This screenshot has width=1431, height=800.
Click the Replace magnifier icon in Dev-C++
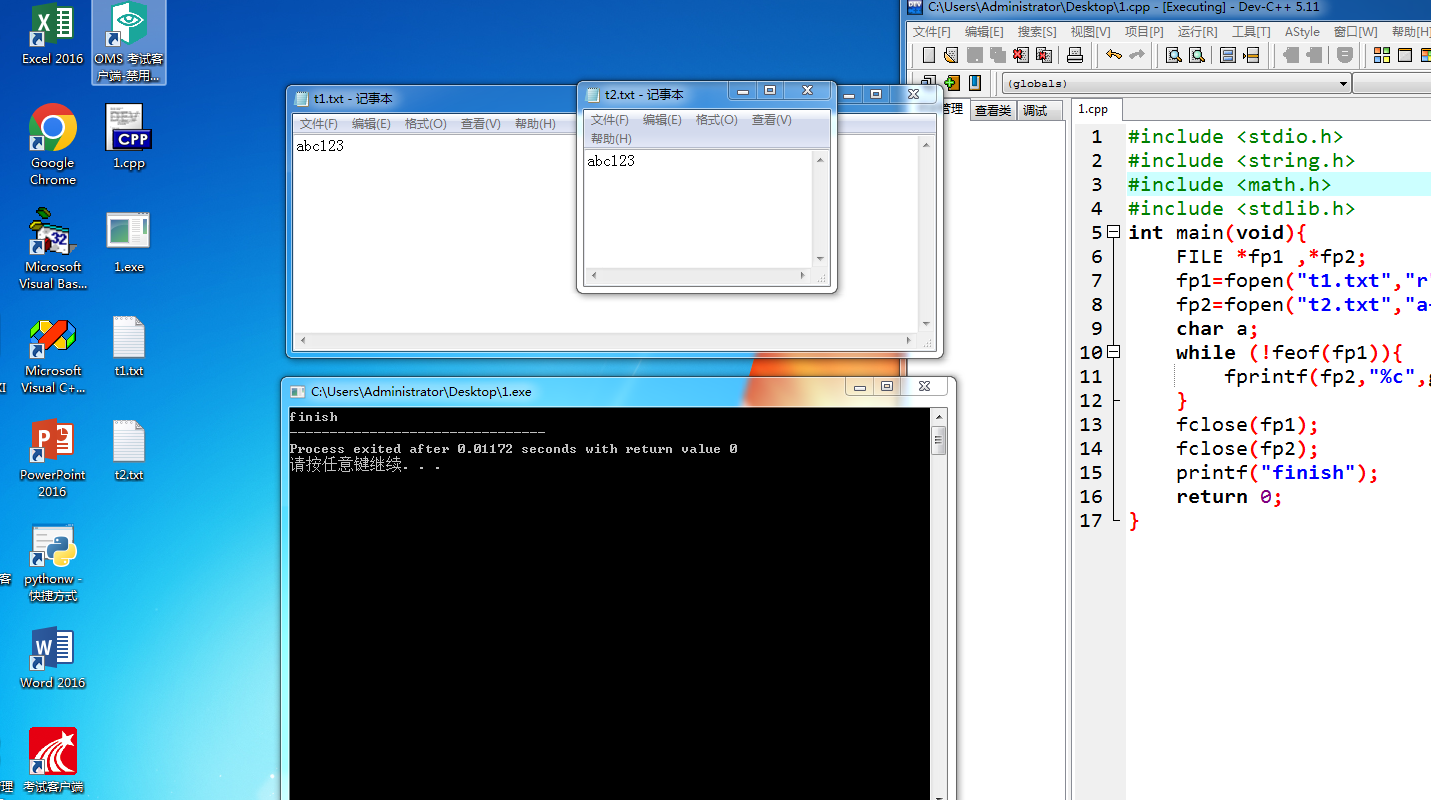pos(1196,55)
